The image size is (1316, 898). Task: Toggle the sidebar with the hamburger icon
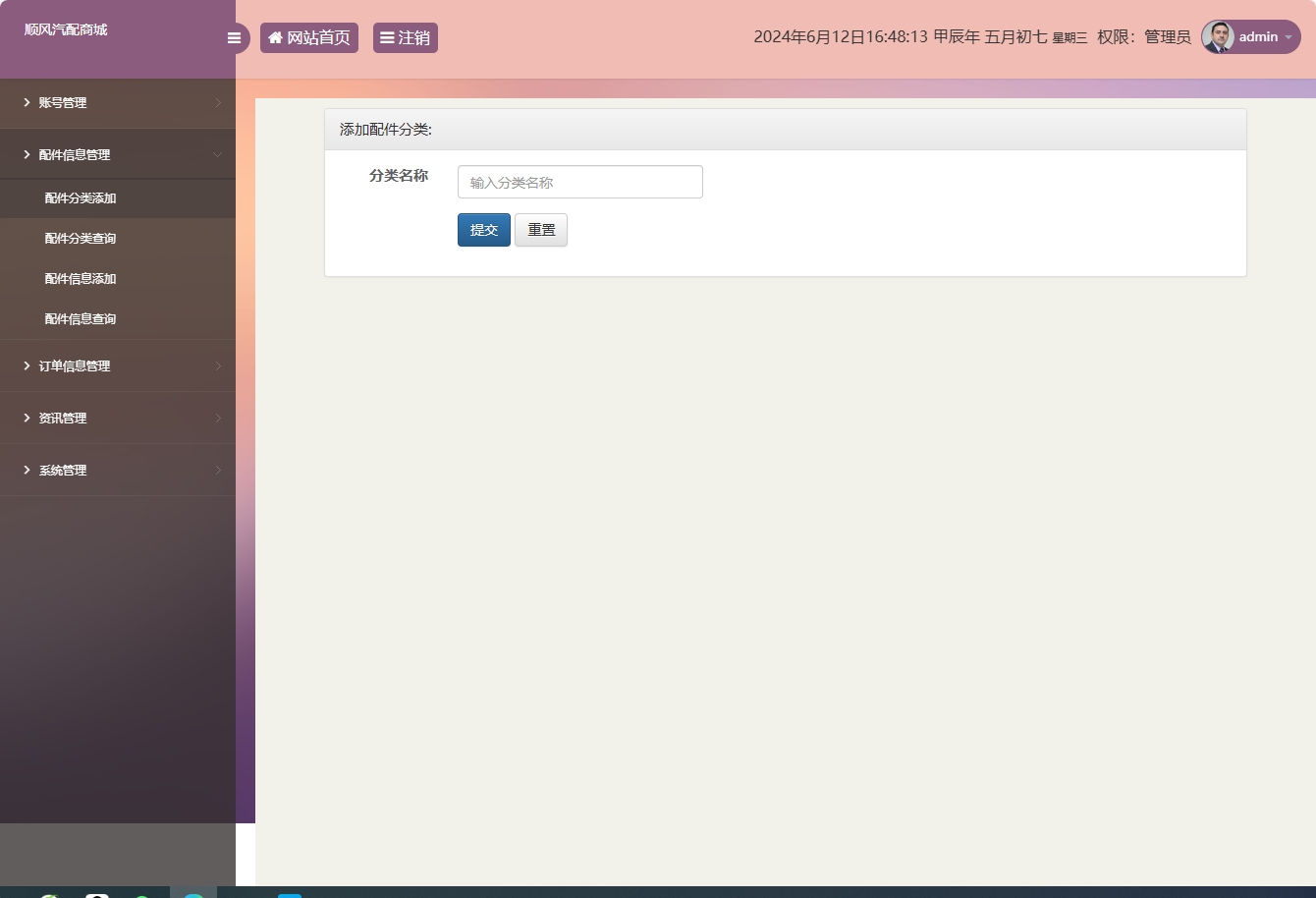pyautogui.click(x=234, y=38)
